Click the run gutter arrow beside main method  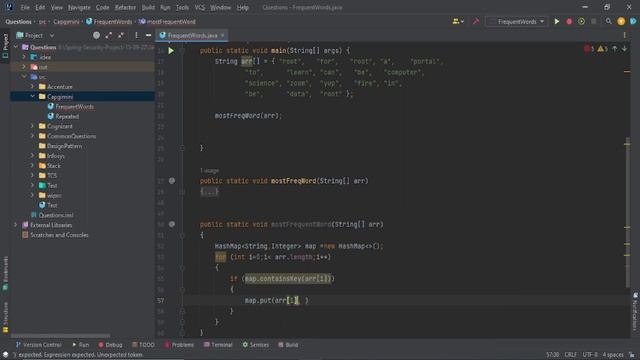coord(171,51)
